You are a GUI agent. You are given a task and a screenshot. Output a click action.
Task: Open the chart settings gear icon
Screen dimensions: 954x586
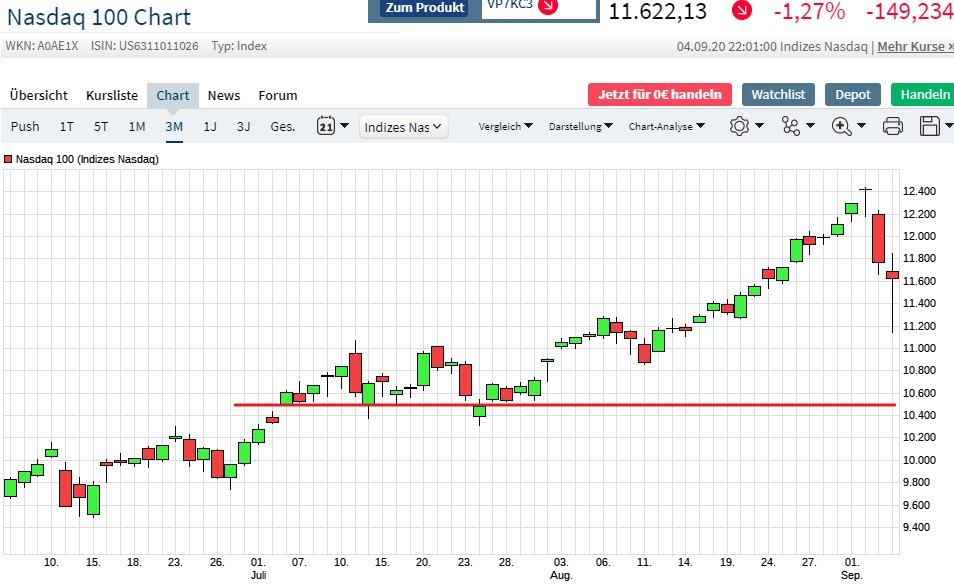click(737, 126)
